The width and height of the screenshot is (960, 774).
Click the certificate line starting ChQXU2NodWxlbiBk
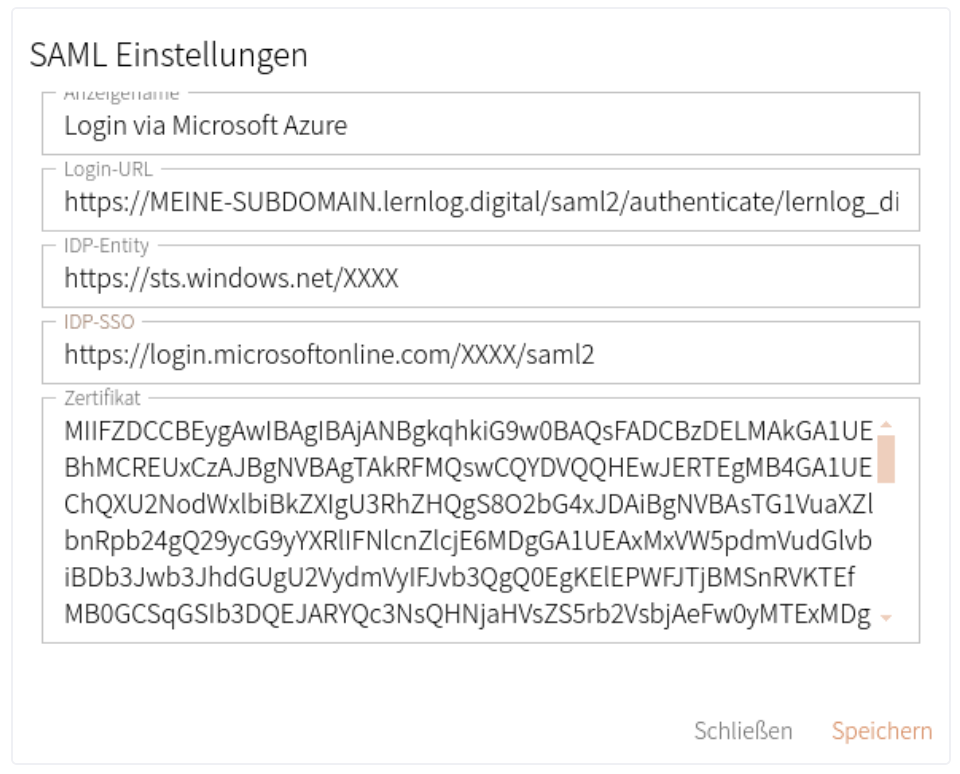point(468,505)
